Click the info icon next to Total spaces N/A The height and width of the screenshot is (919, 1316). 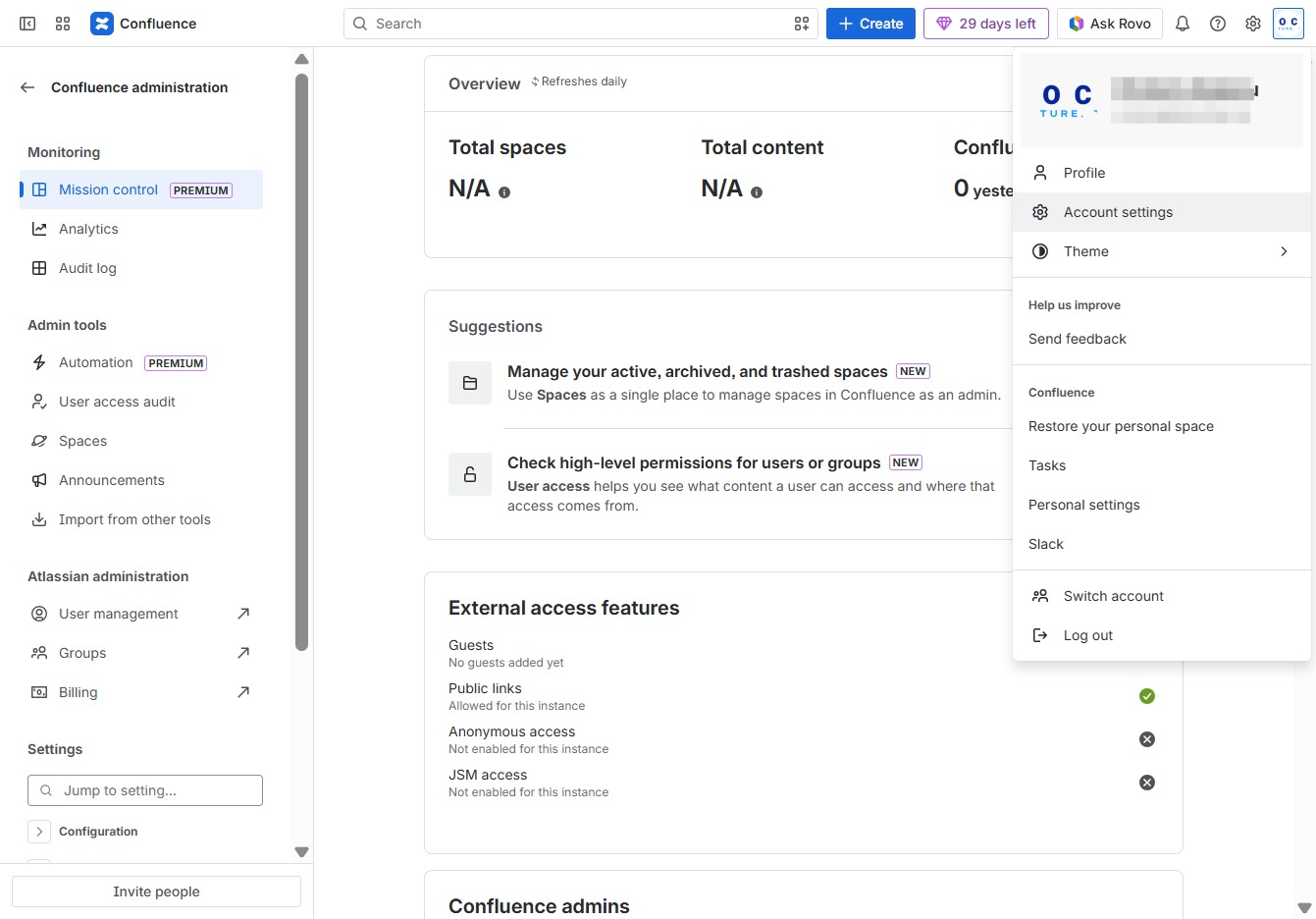click(x=504, y=192)
